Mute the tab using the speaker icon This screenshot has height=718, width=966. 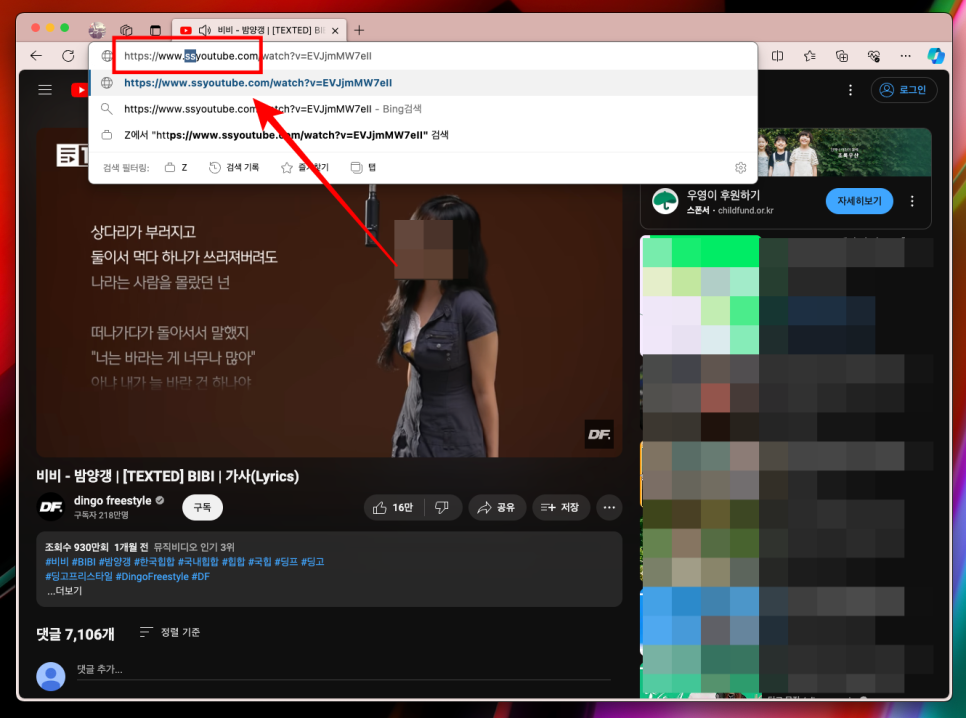pyautogui.click(x=205, y=30)
